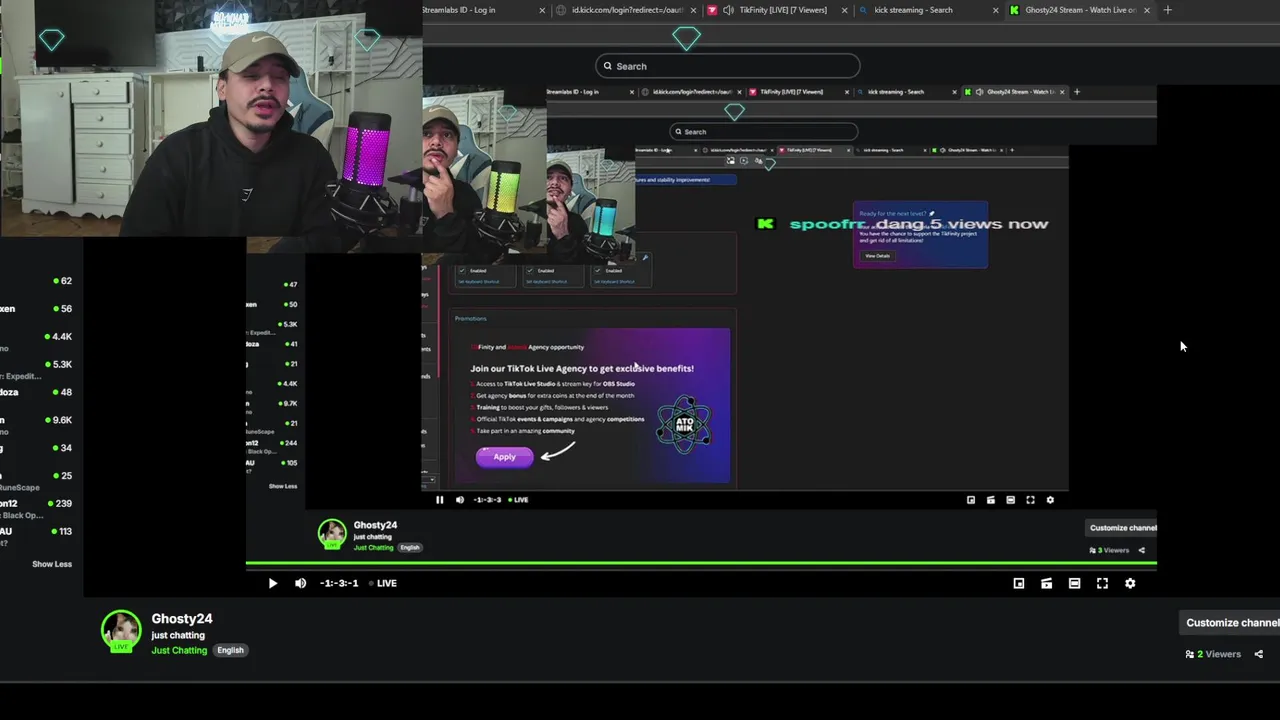Click small Ghosty24 avatar in nested preview

[332, 534]
